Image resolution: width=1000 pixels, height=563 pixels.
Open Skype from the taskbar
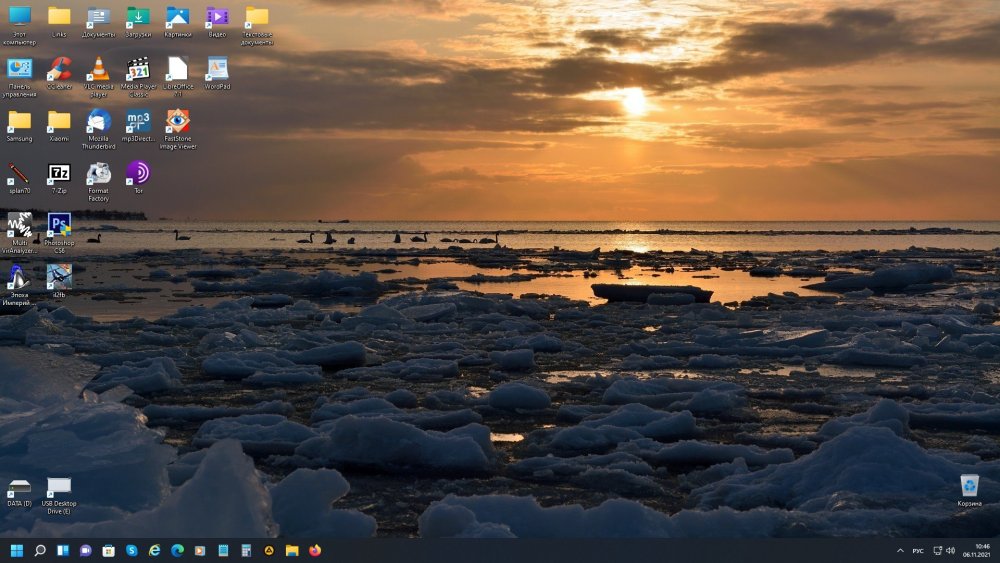click(x=131, y=550)
